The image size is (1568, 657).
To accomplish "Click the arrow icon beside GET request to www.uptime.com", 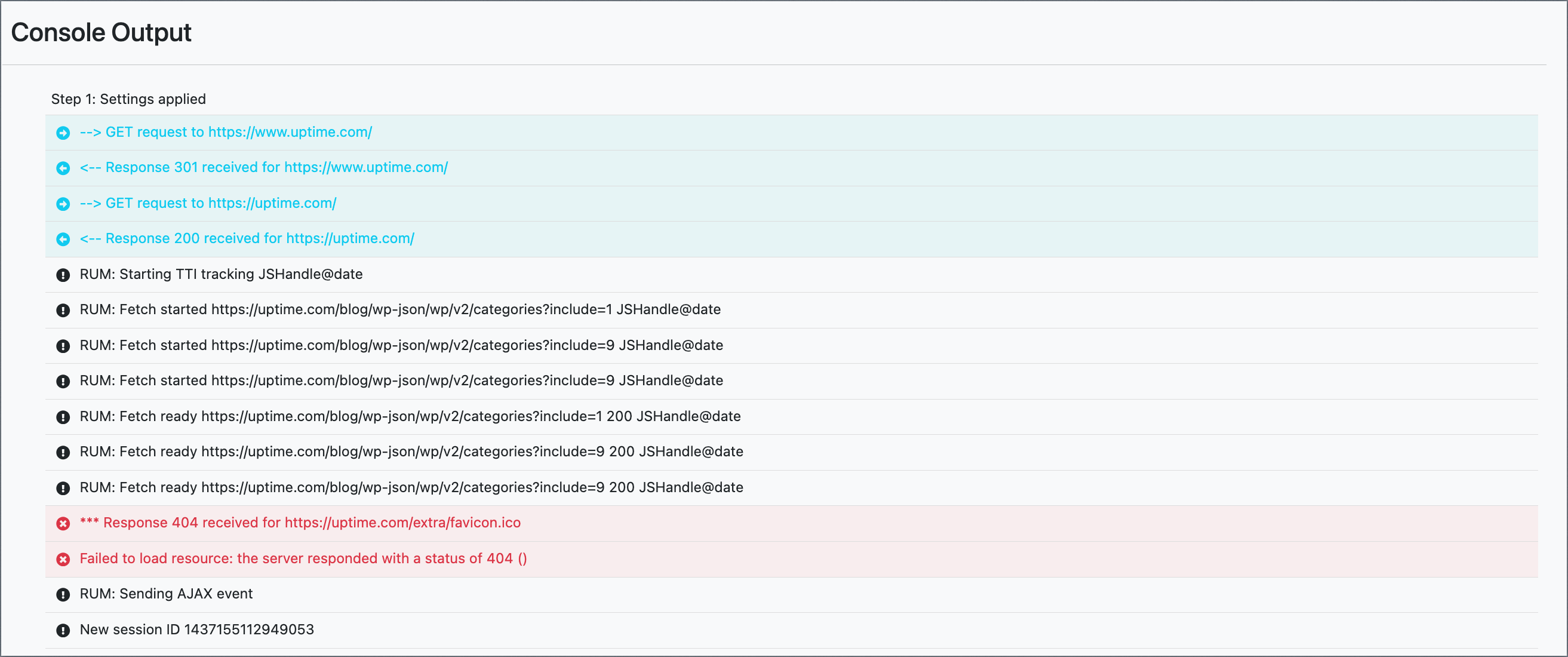I will (63, 133).
